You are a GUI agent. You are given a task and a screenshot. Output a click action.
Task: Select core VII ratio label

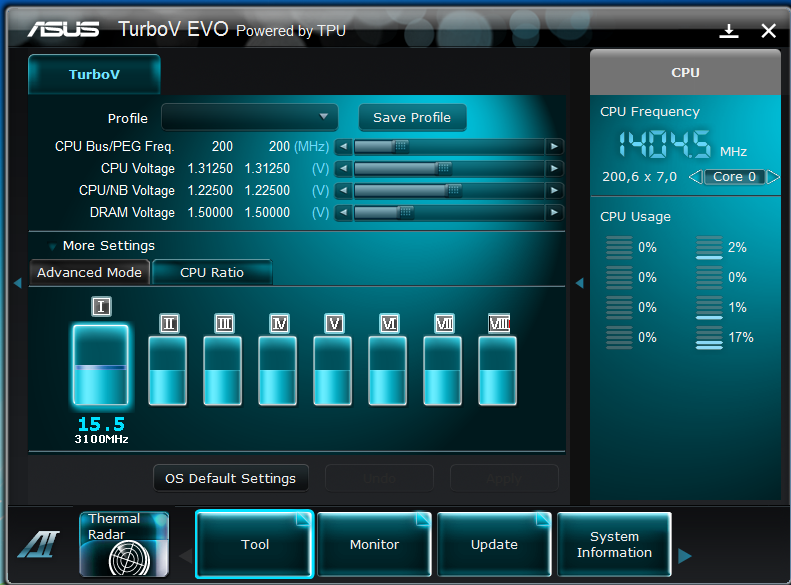444,323
